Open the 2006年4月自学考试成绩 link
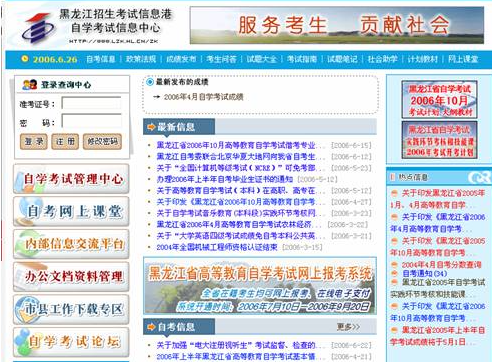The height and width of the screenshot is (362, 492). pyautogui.click(x=203, y=97)
